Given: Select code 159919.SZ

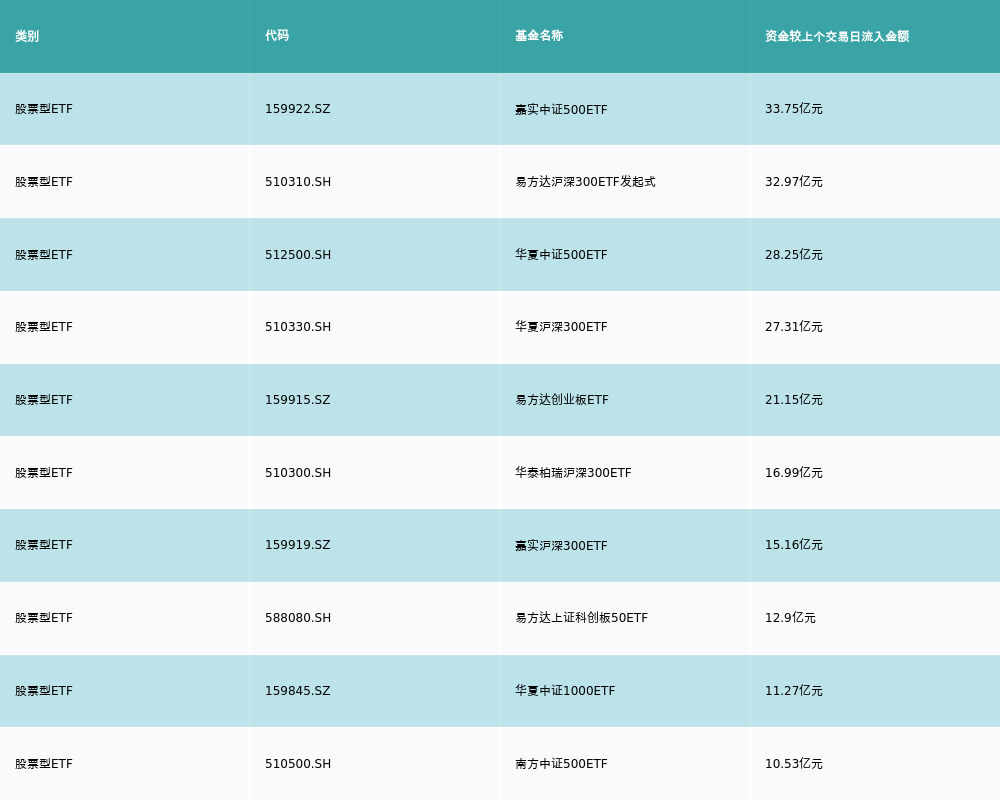Looking at the screenshot, I should point(298,545).
